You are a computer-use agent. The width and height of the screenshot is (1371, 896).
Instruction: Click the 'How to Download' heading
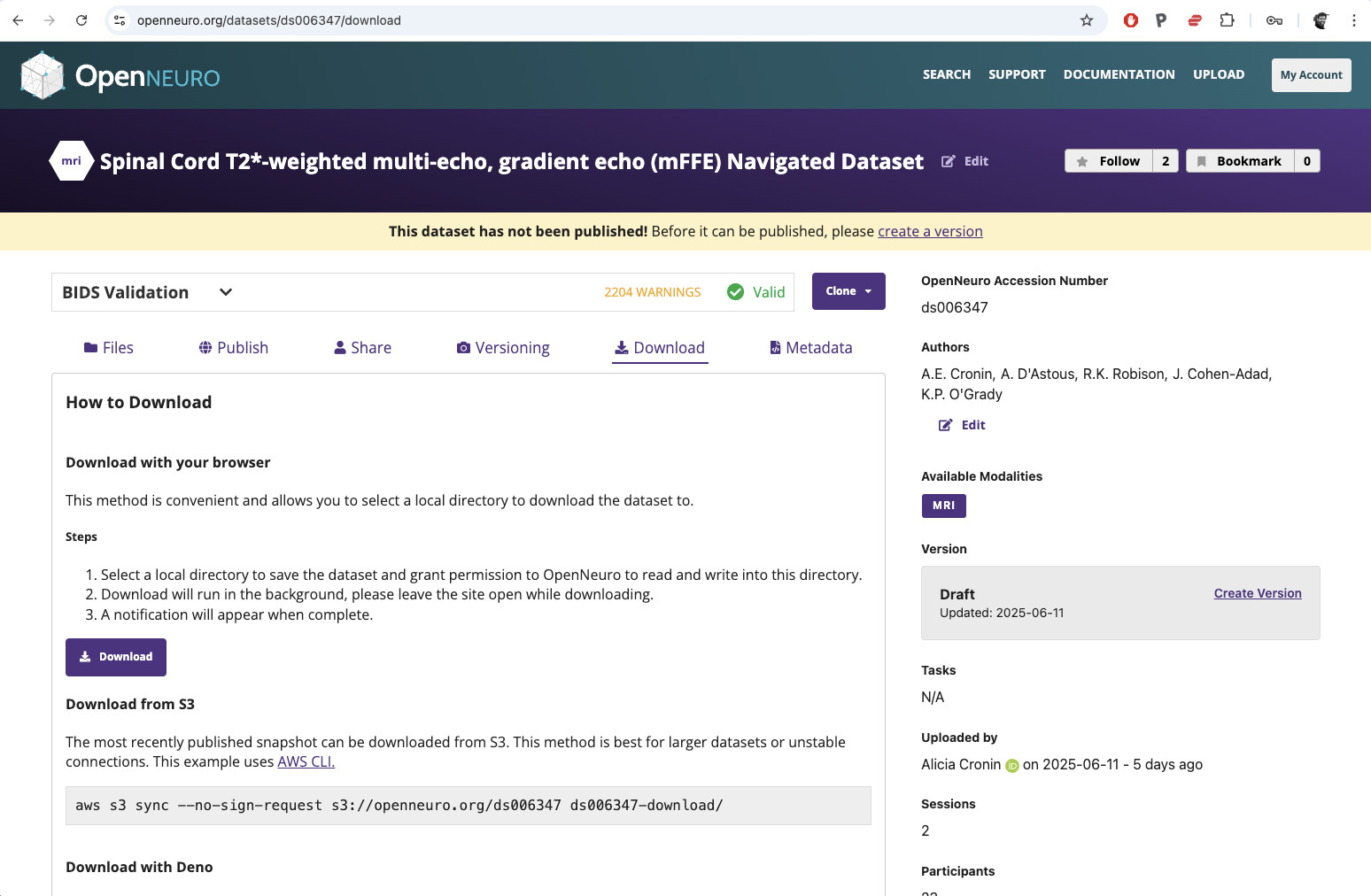coord(139,402)
